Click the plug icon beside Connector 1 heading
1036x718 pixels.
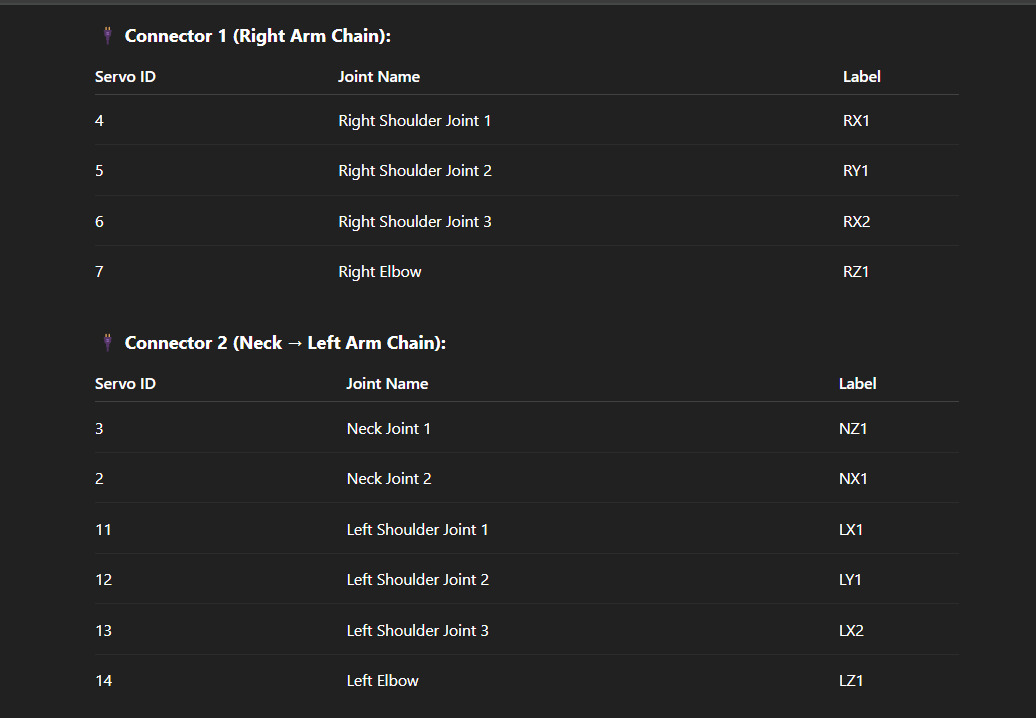(107, 36)
